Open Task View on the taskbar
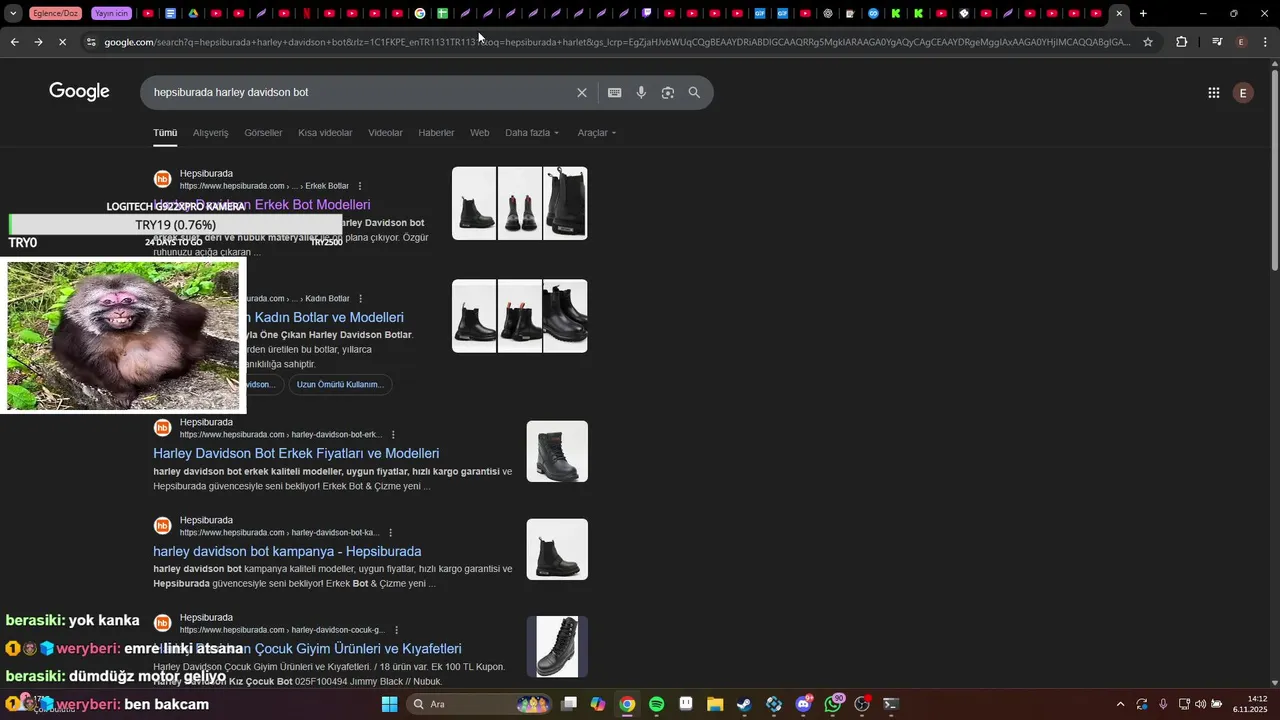Image resolution: width=1280 pixels, height=720 pixels. [x=569, y=704]
